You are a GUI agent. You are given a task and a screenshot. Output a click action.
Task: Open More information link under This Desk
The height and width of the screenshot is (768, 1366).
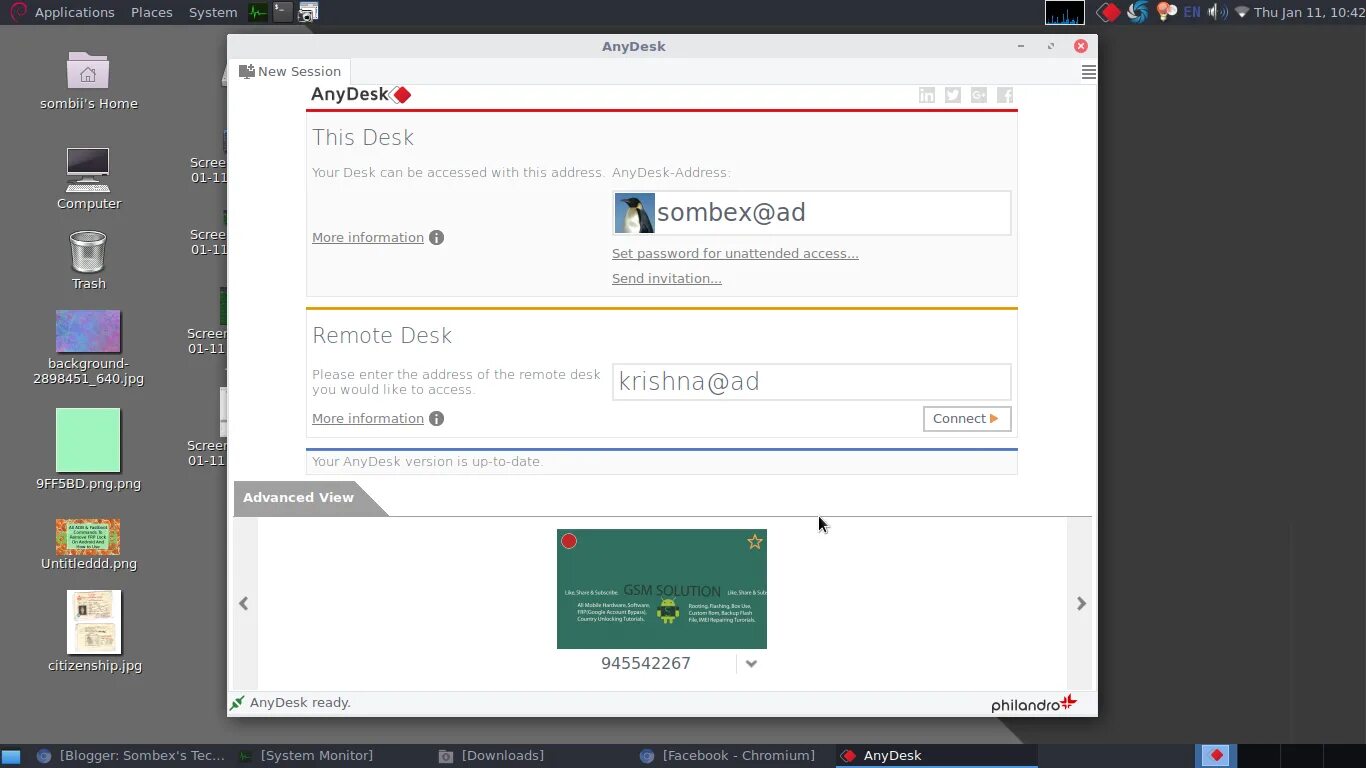click(x=368, y=238)
